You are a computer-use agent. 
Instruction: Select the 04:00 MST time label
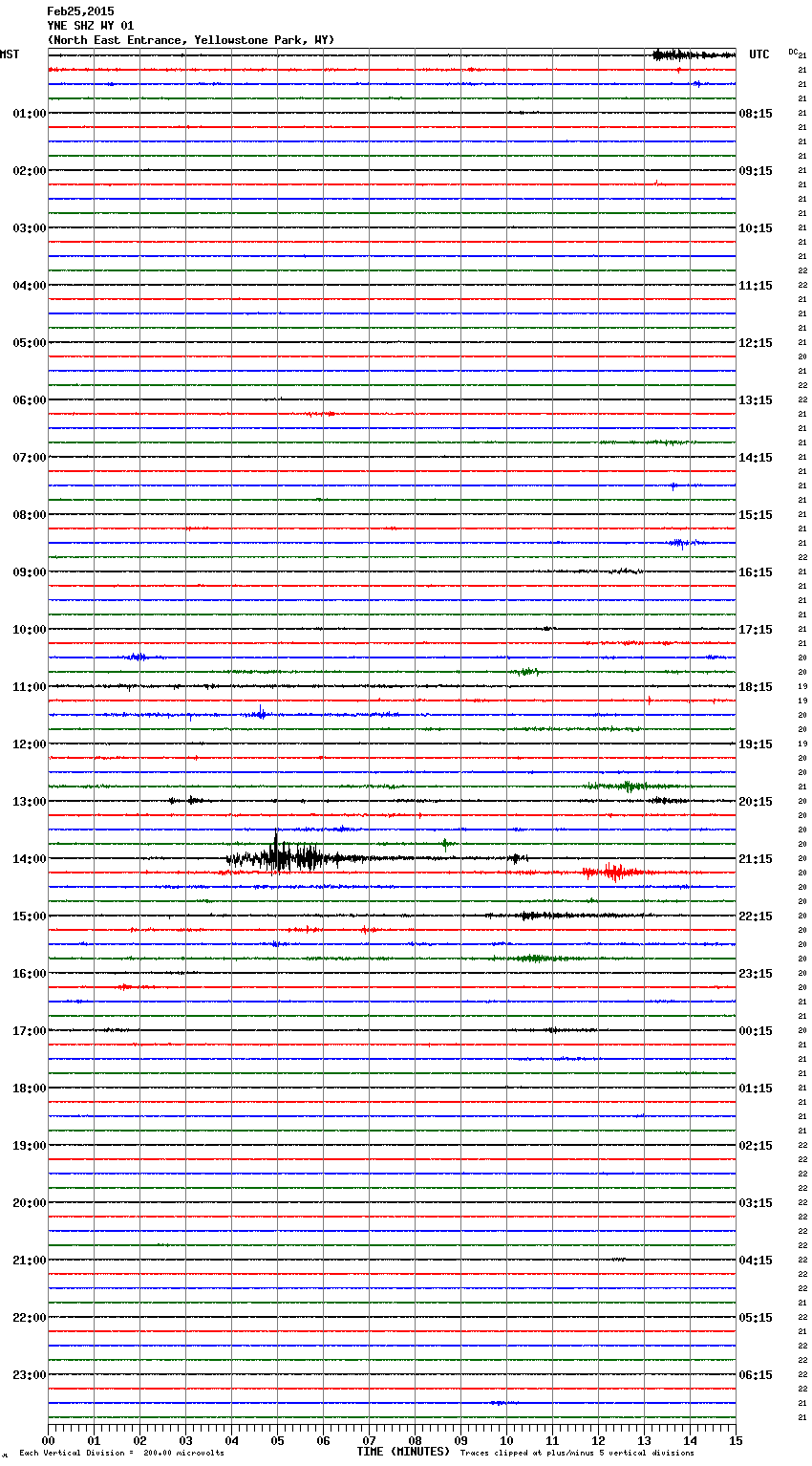tap(29, 286)
